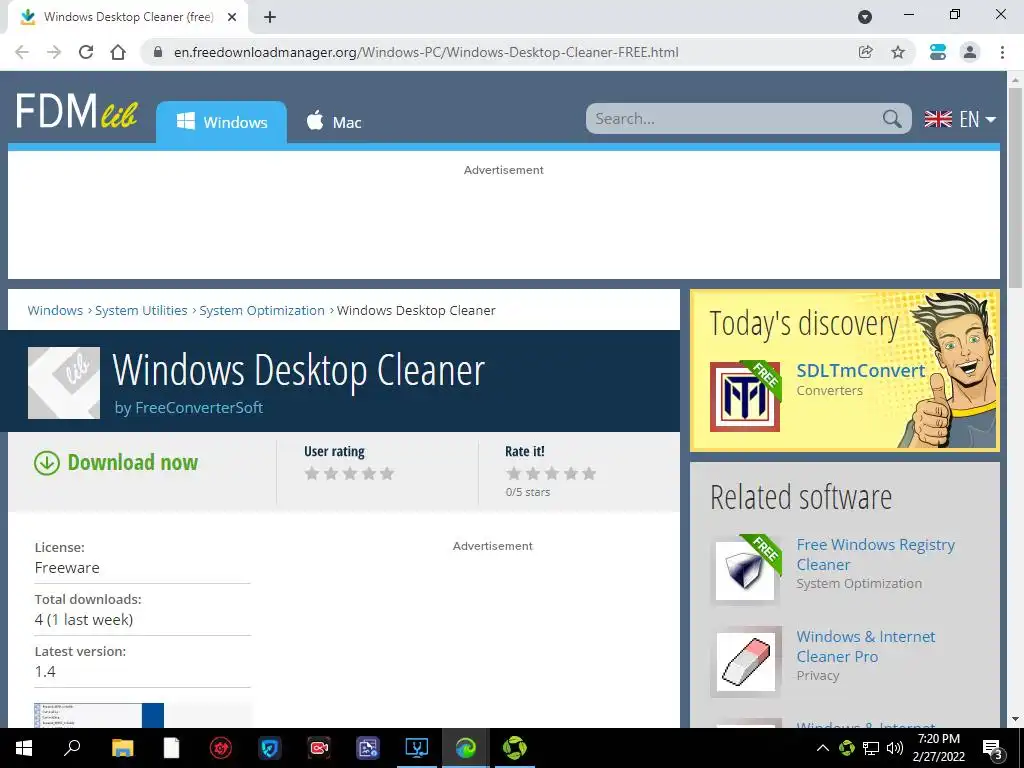This screenshot has width=1024, height=768.
Task: Open the Windows breadcrumb link
Action: 55,310
